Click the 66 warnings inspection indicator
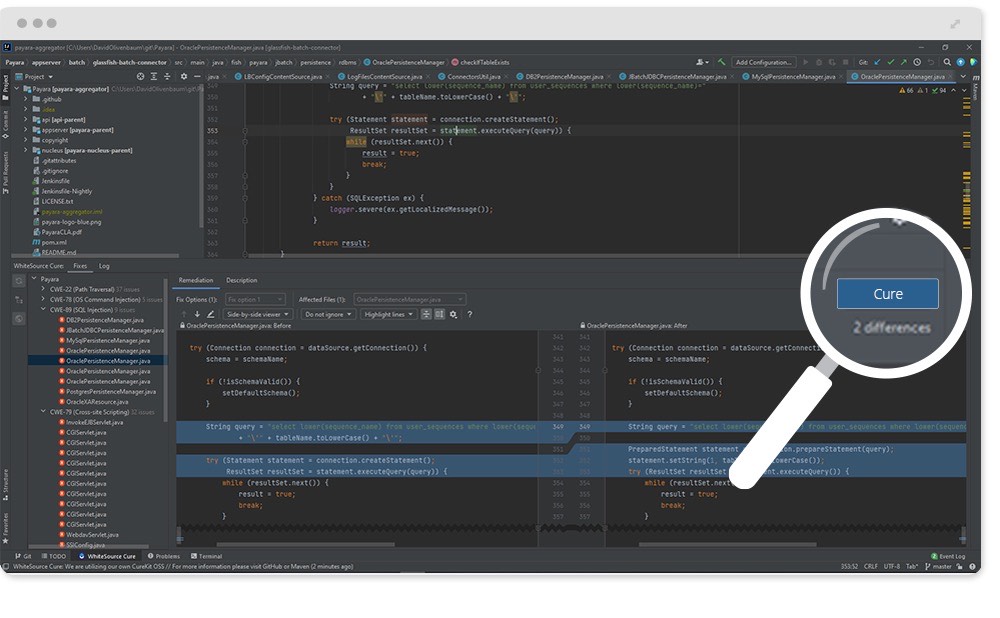The width and height of the screenshot is (1000, 618). click(x=906, y=91)
